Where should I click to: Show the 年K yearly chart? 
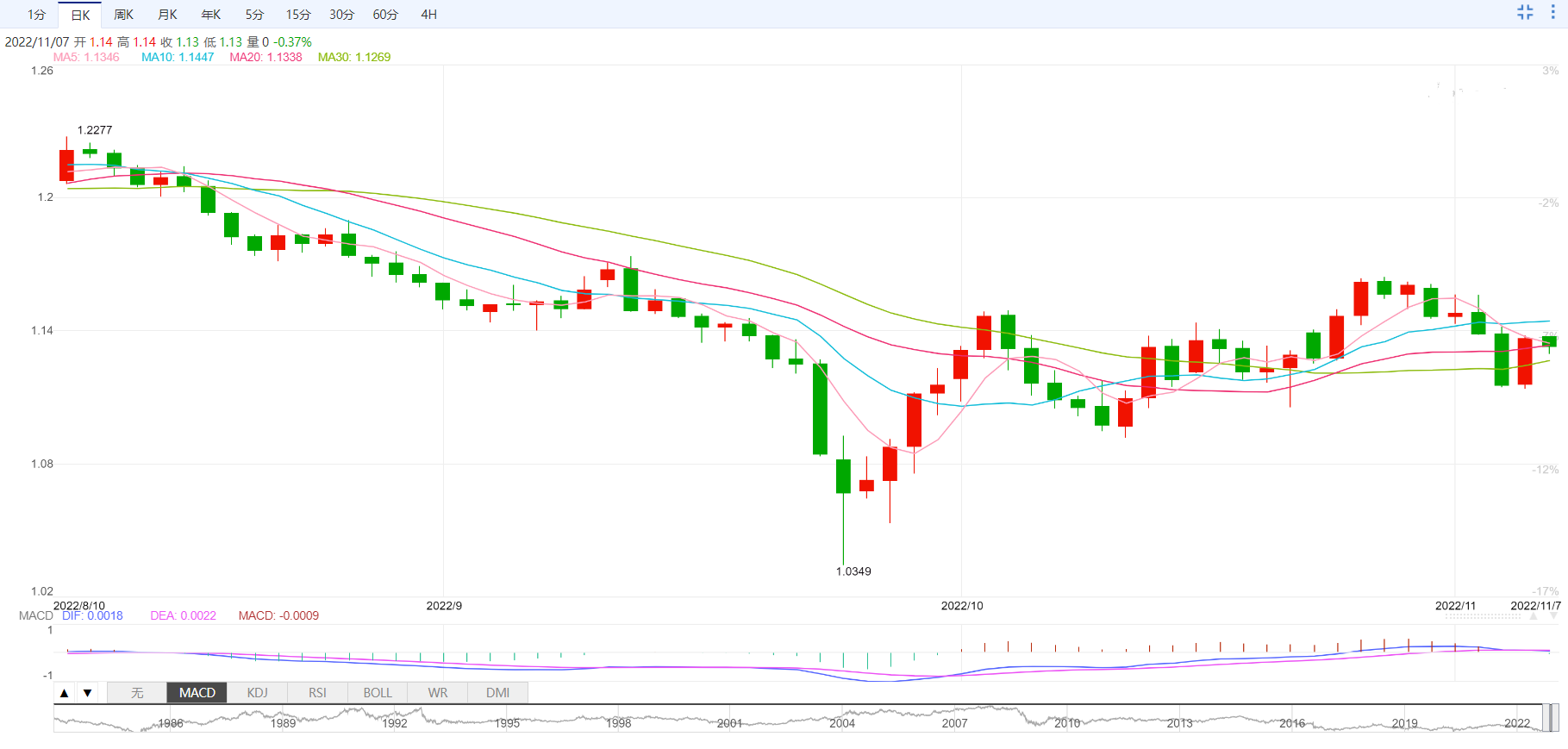click(210, 15)
